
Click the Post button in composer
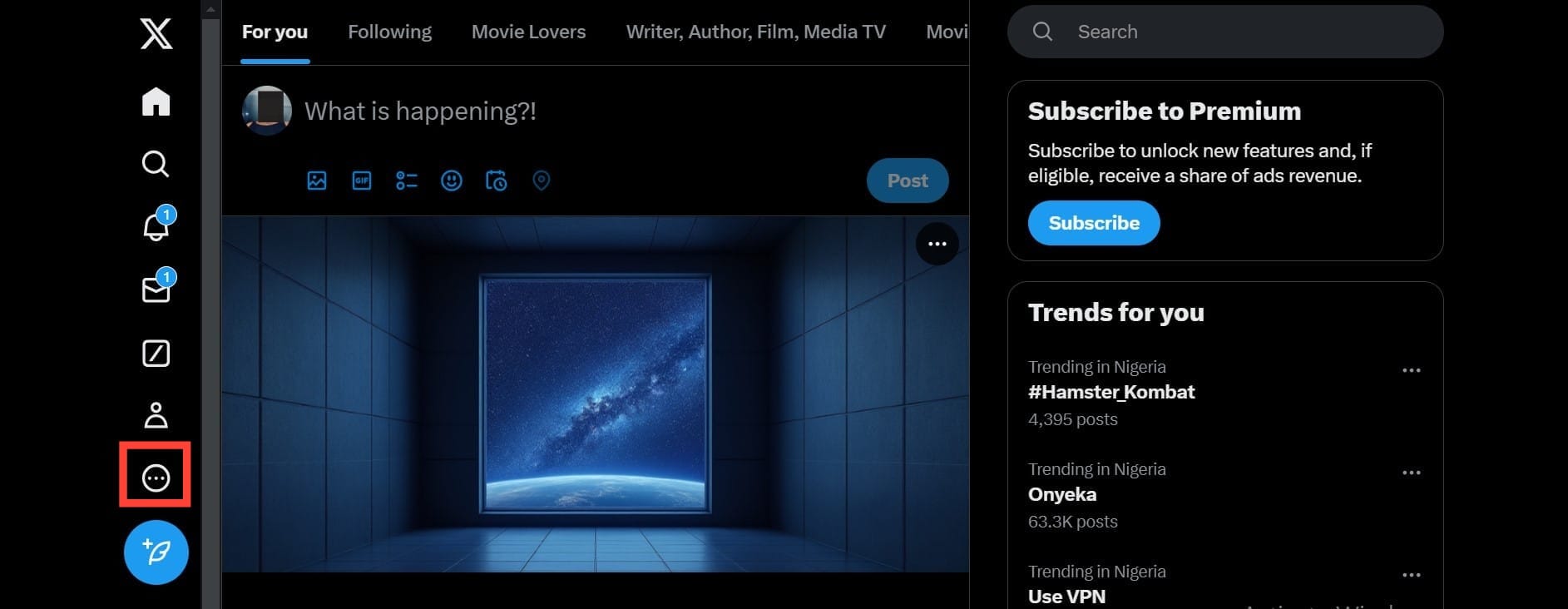tap(908, 181)
